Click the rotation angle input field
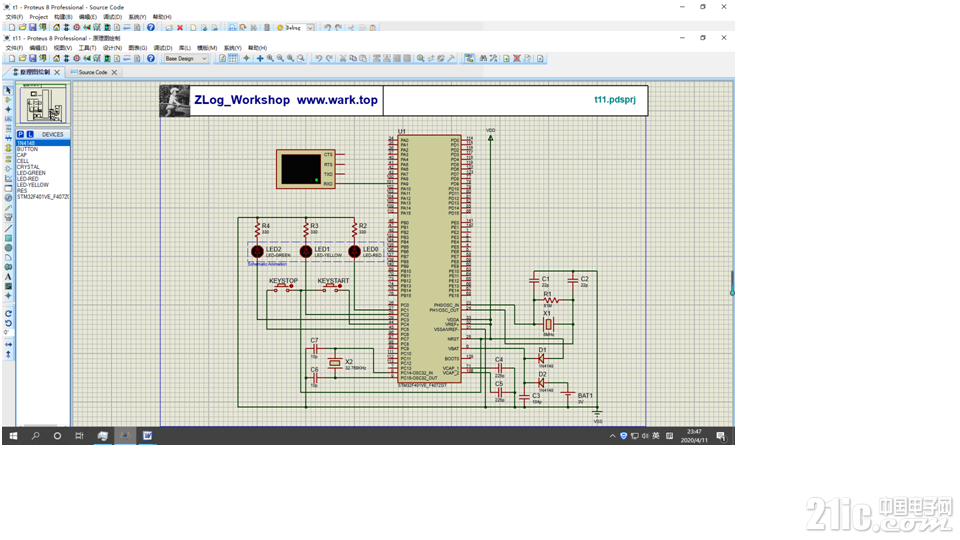Image resolution: width=960 pixels, height=540 pixels. pos(7,333)
